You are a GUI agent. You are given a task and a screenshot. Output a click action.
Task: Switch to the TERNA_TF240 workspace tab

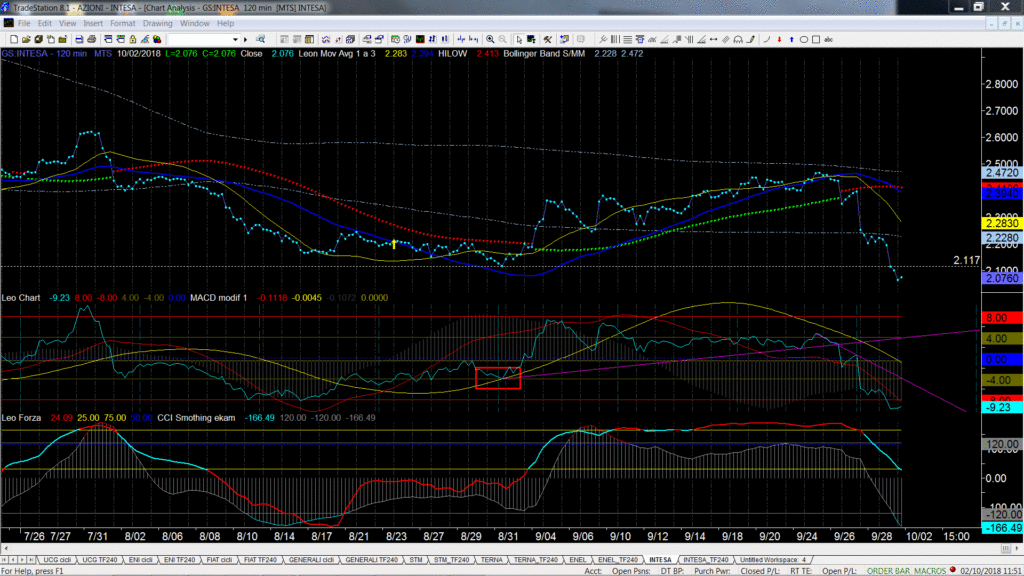pyautogui.click(x=536, y=560)
